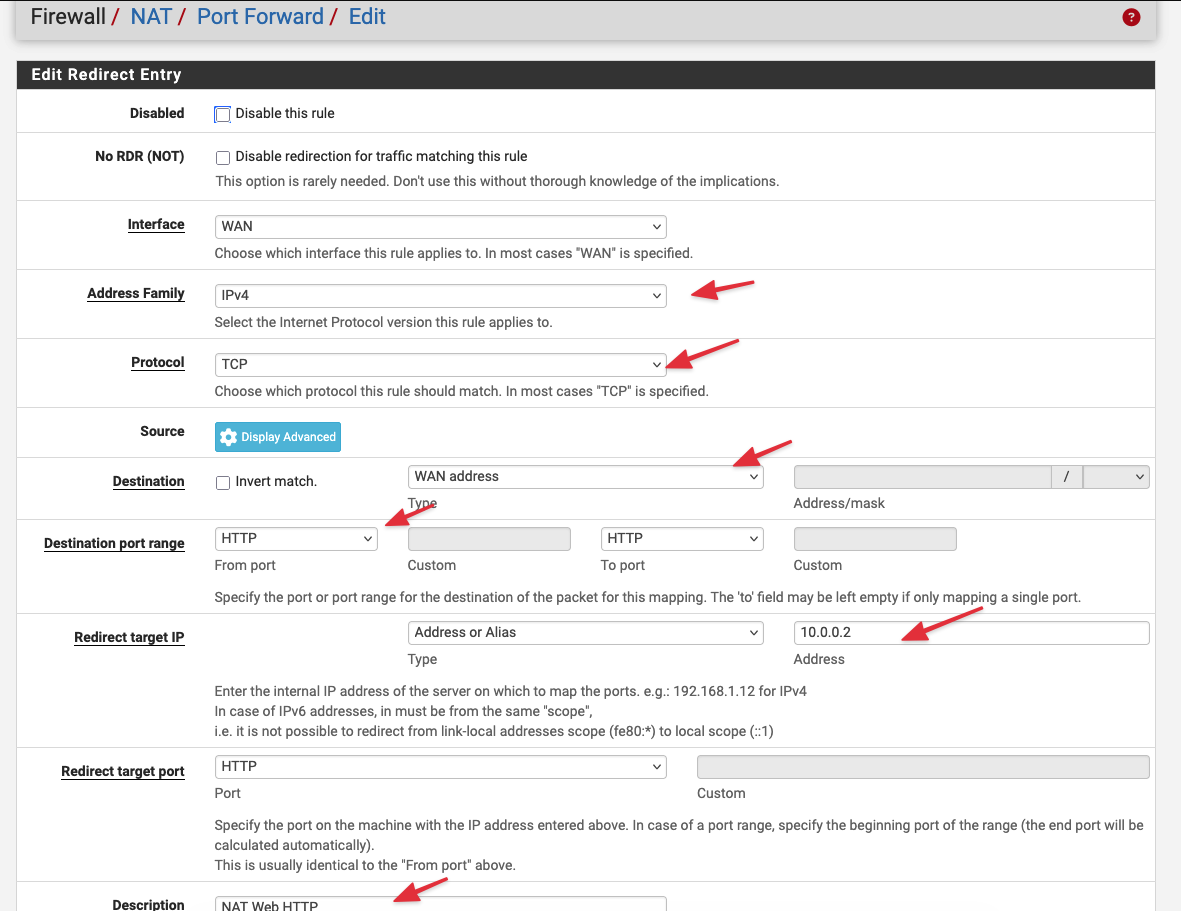The image size is (1181, 911).
Task: Open Port Forward breadcrumb link
Action: pyautogui.click(x=260, y=17)
